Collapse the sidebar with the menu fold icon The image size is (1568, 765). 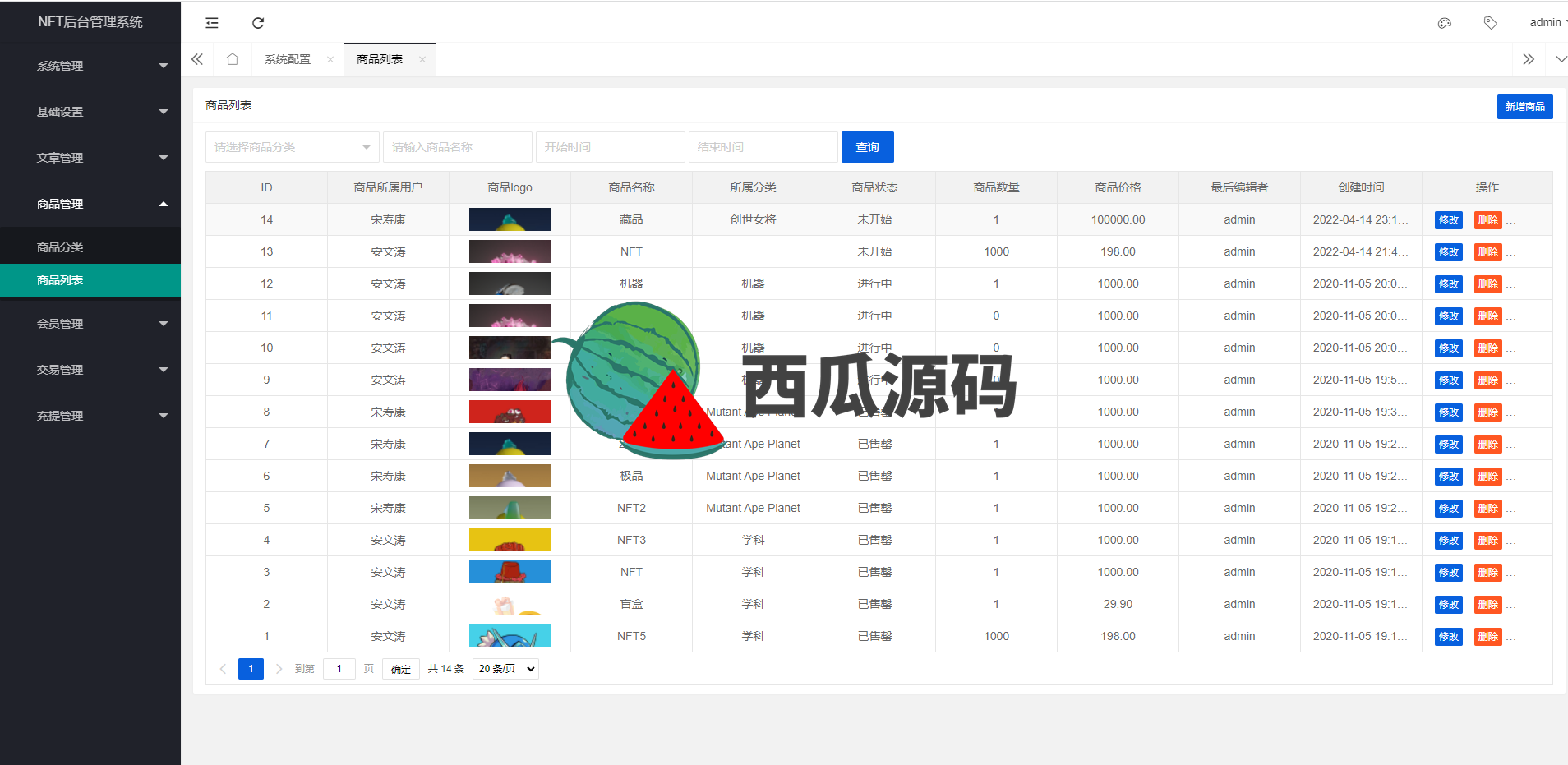click(212, 23)
